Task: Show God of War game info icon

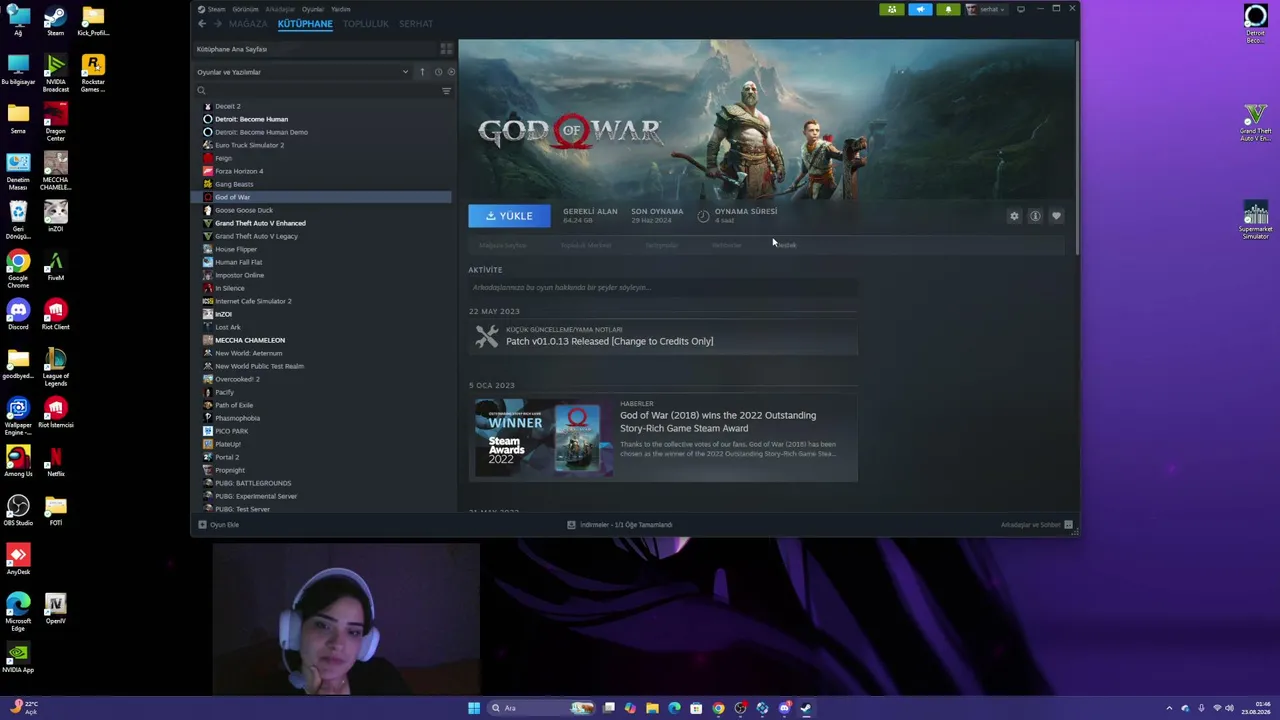Action: point(1035,216)
